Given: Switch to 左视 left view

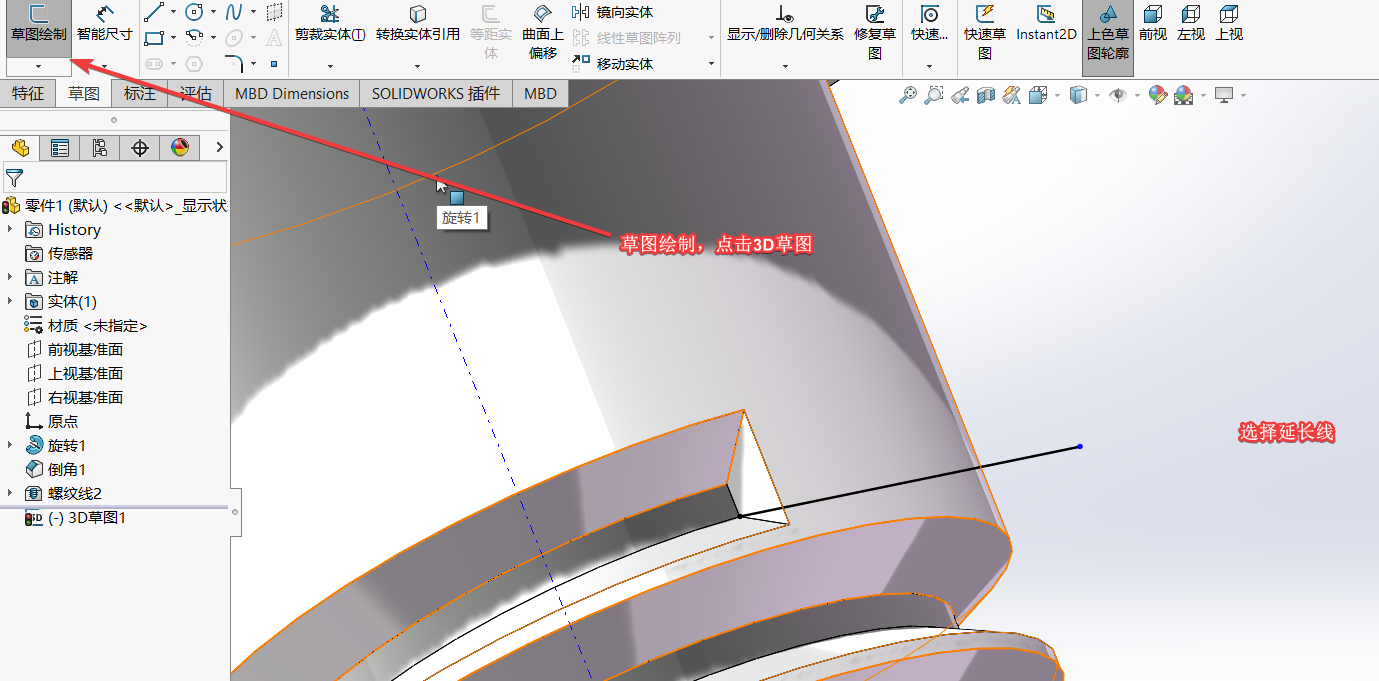Looking at the screenshot, I should click(1191, 23).
